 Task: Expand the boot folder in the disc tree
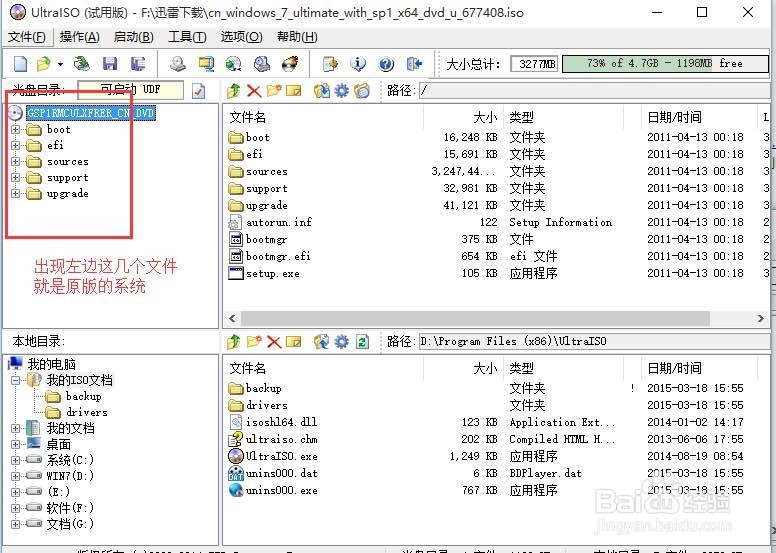click(15, 130)
